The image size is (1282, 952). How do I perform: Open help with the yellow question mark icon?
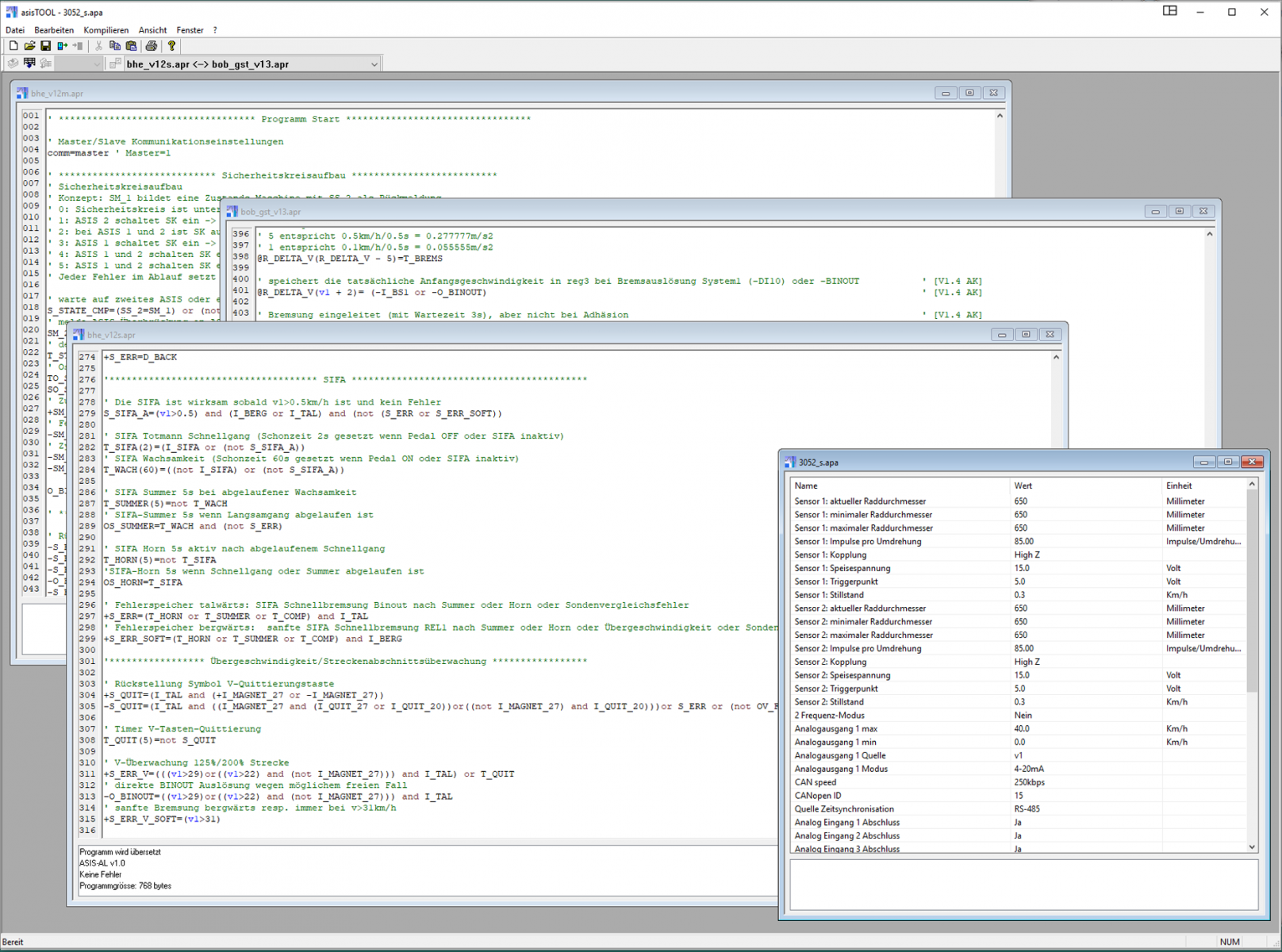(171, 46)
